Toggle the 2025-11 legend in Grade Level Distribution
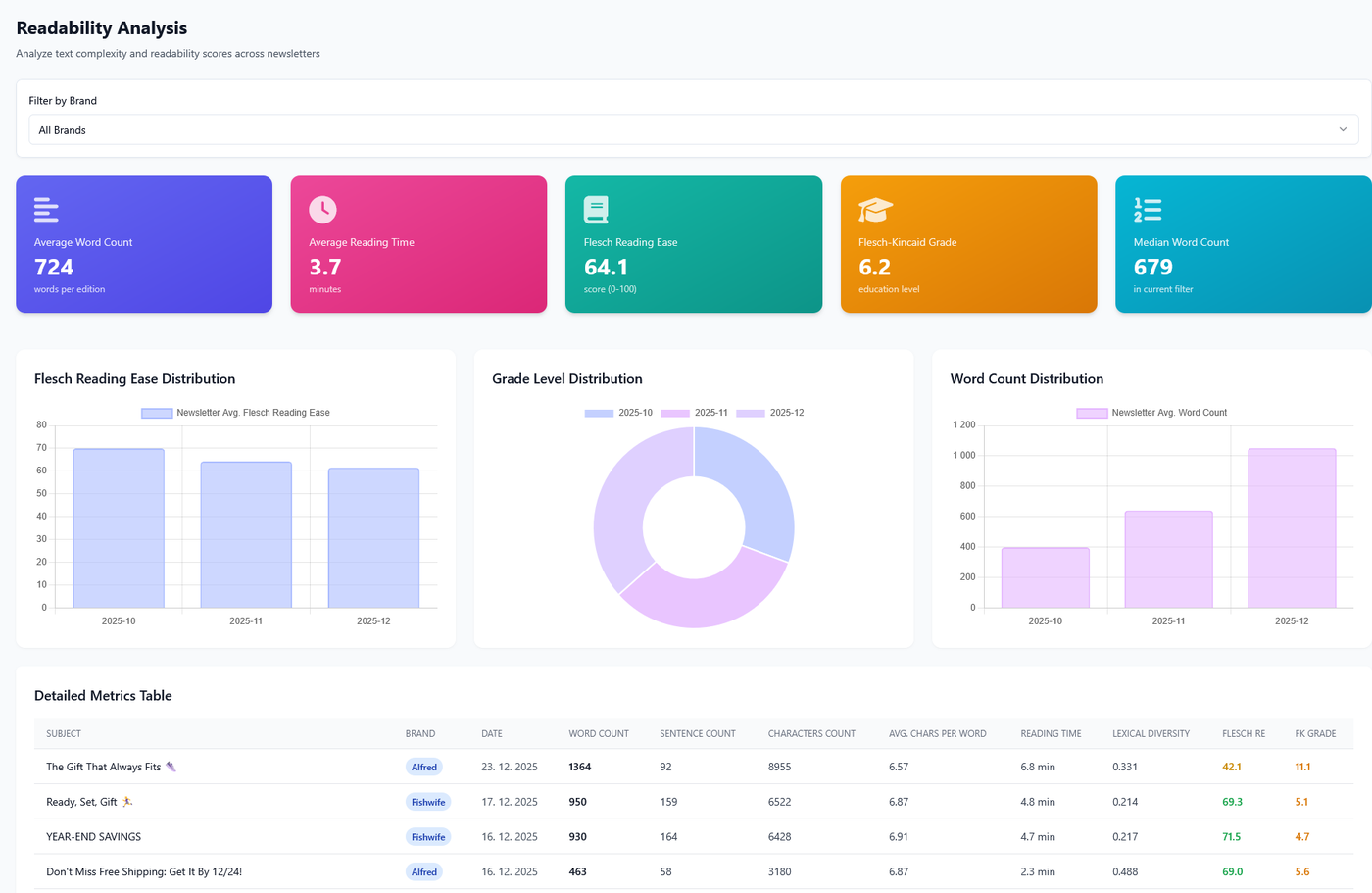Viewport: 1372px width, 893px height. (695, 413)
